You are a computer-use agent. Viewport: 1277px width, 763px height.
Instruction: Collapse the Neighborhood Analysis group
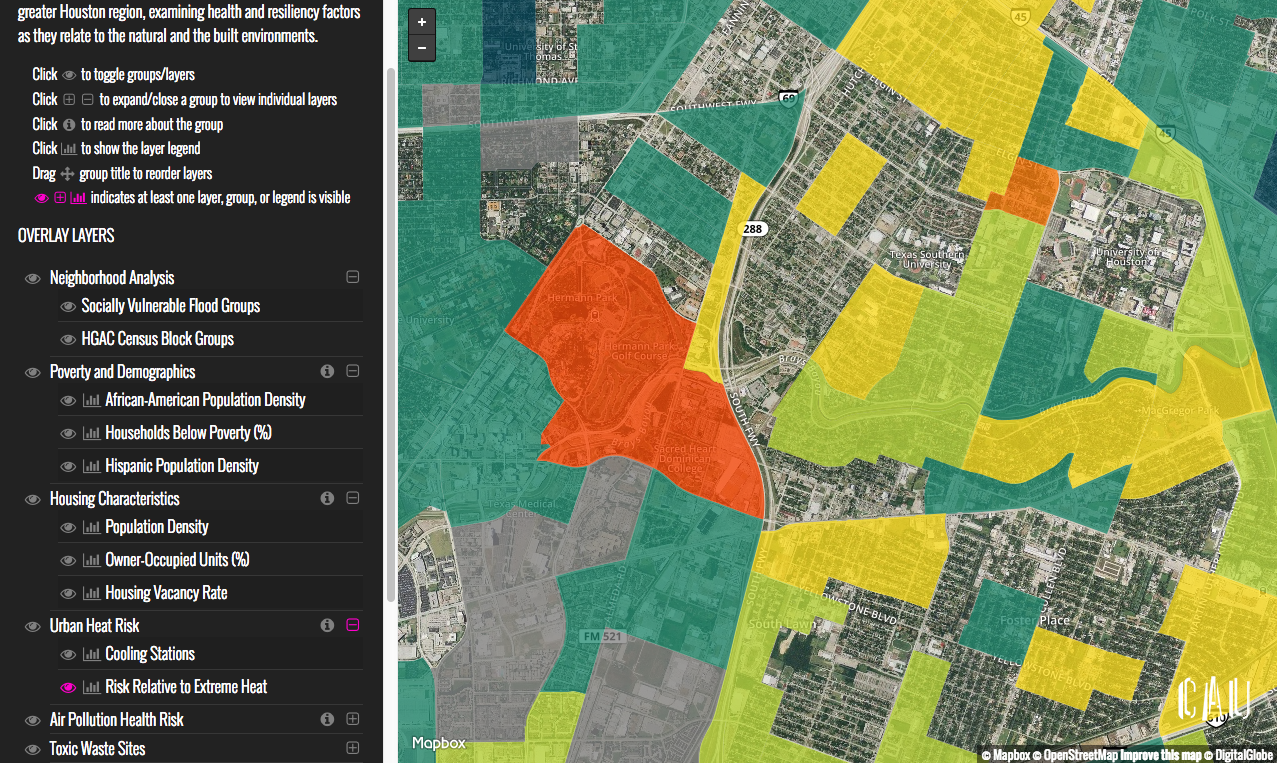coord(352,277)
